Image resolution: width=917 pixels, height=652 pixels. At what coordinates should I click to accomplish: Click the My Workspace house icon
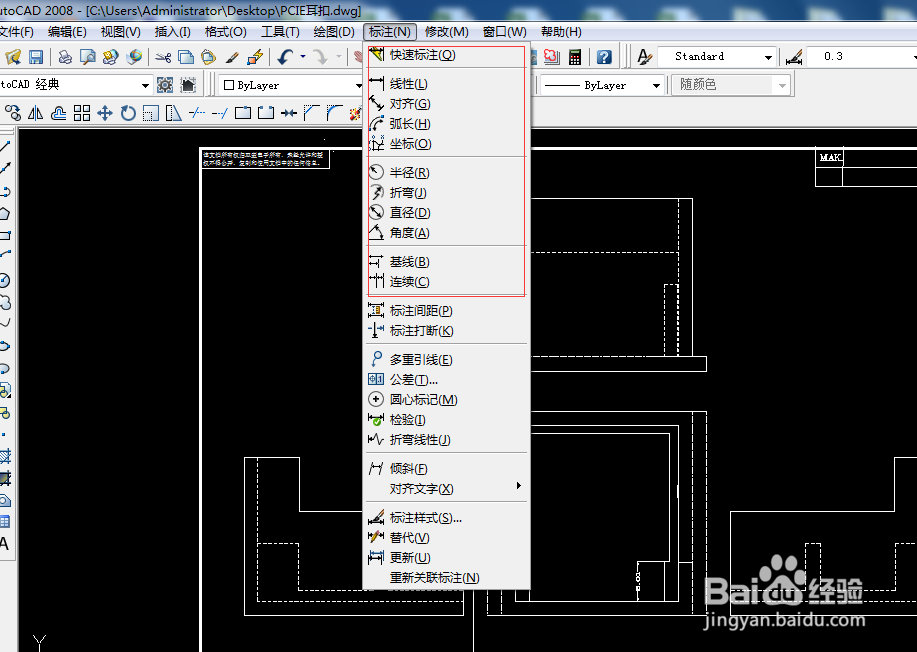188,85
